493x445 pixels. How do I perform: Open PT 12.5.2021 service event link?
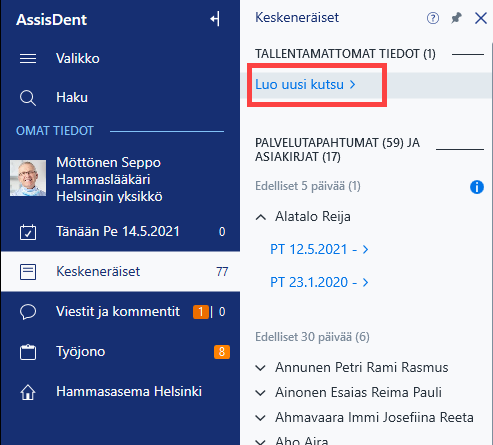[319, 249]
